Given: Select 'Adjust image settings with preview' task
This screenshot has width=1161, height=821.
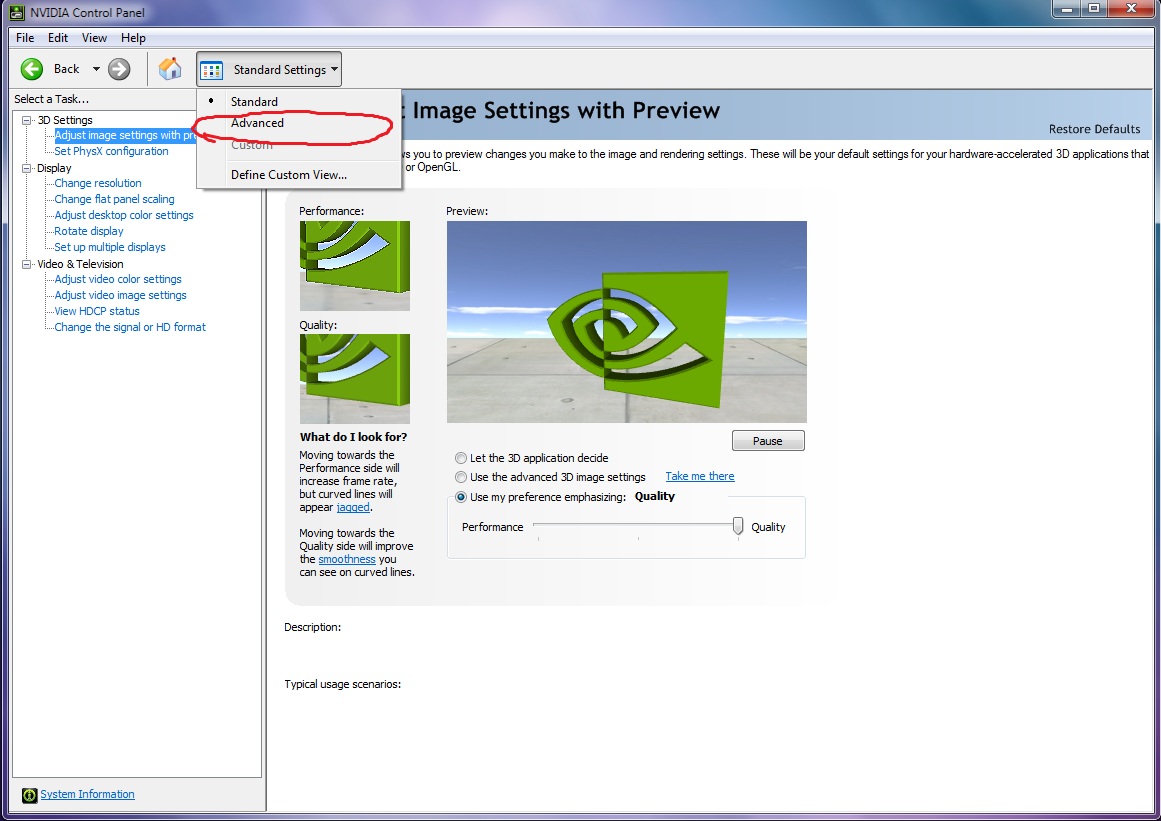Looking at the screenshot, I should point(125,135).
